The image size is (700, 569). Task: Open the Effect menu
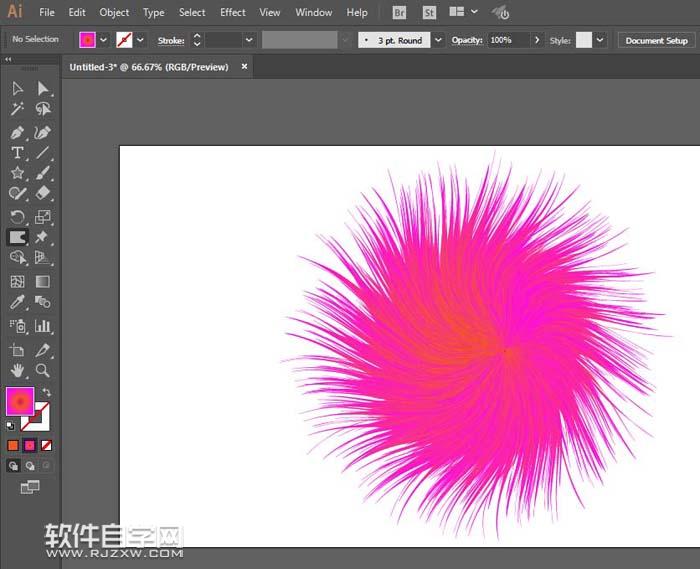click(x=233, y=13)
